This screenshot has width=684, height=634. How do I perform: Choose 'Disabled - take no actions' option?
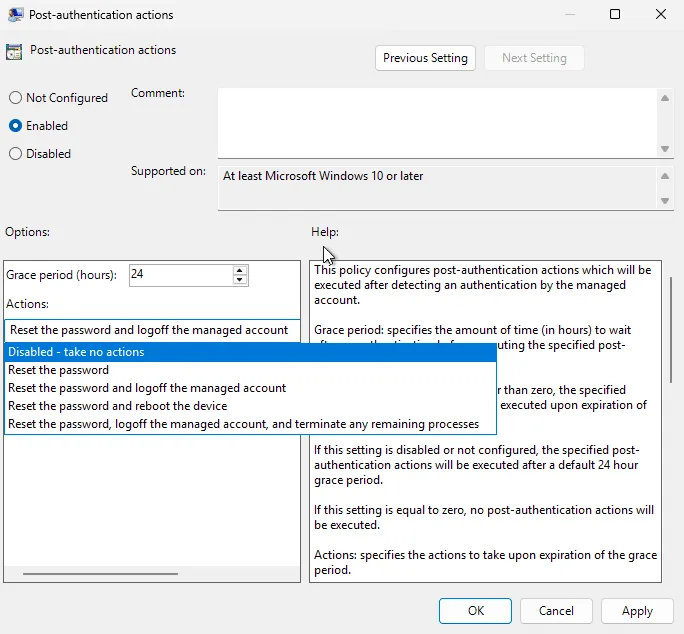click(250, 352)
